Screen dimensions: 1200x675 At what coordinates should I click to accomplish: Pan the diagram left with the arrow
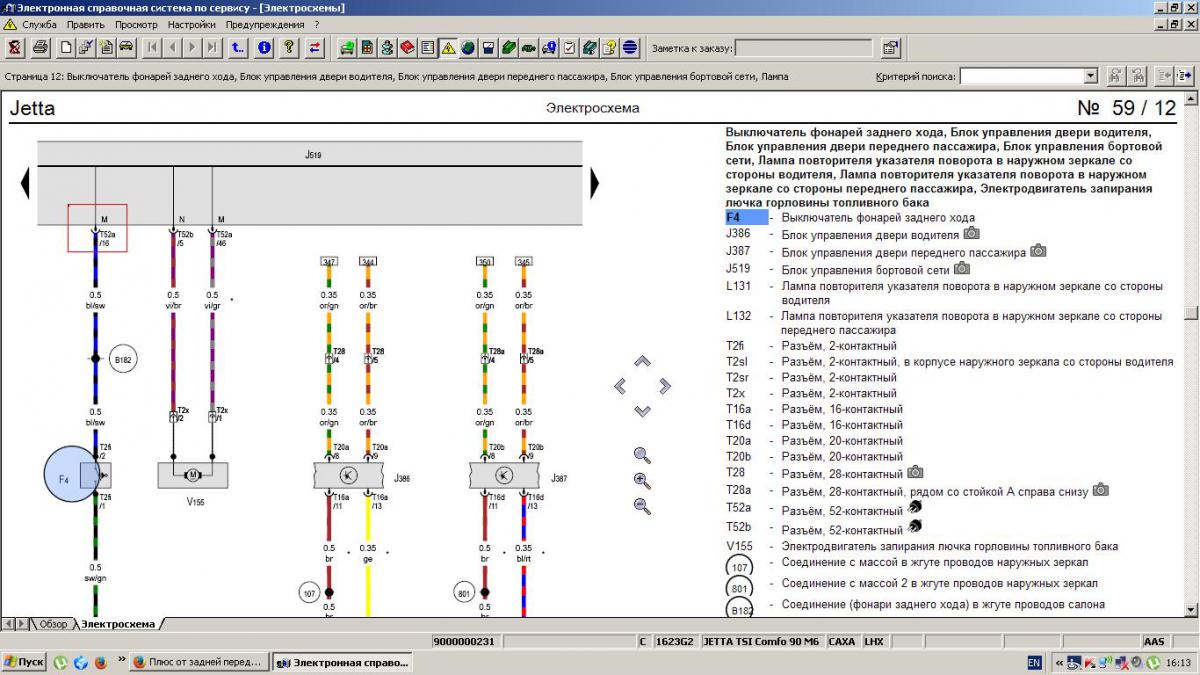[619, 386]
